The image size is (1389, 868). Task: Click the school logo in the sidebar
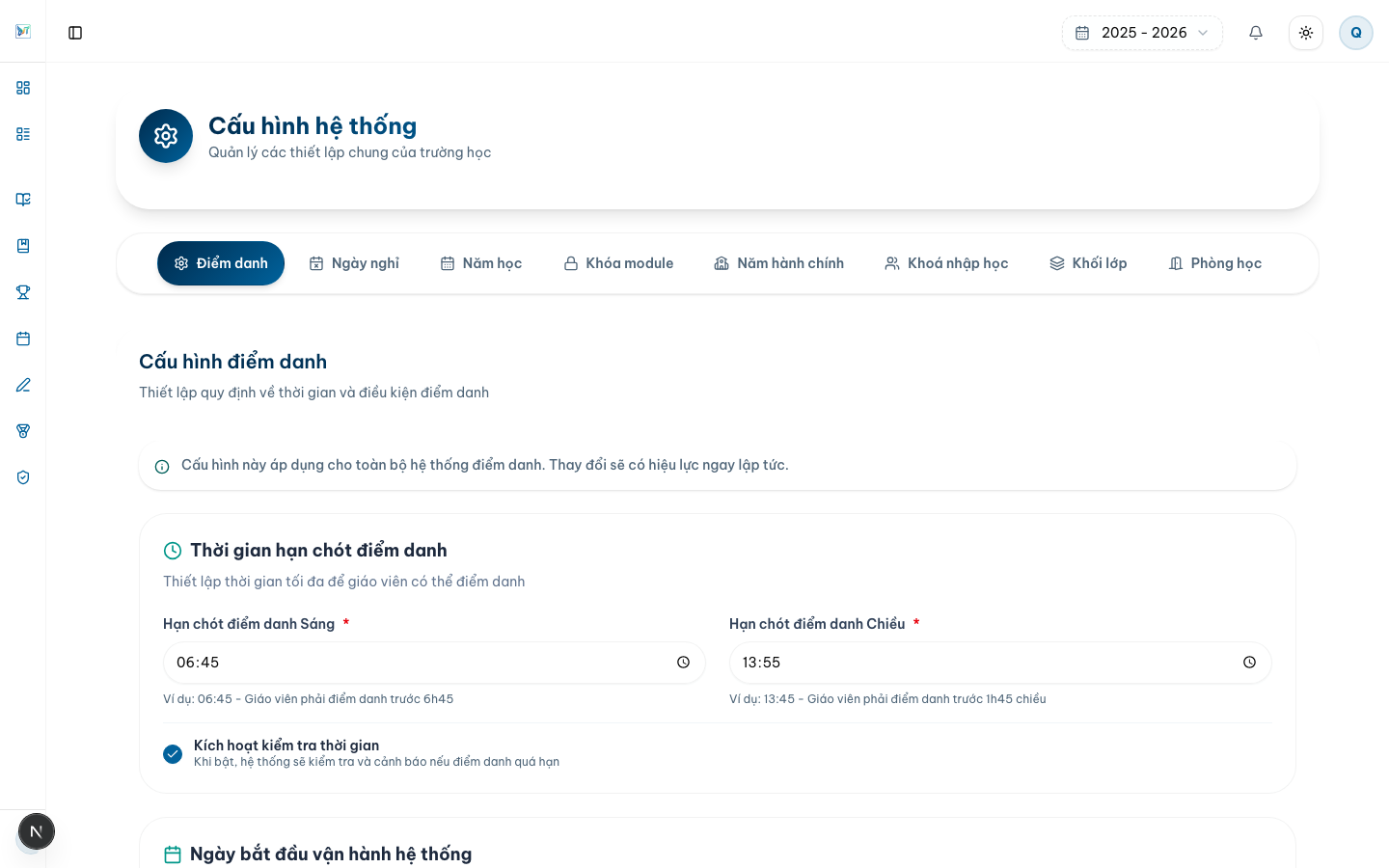click(x=23, y=32)
